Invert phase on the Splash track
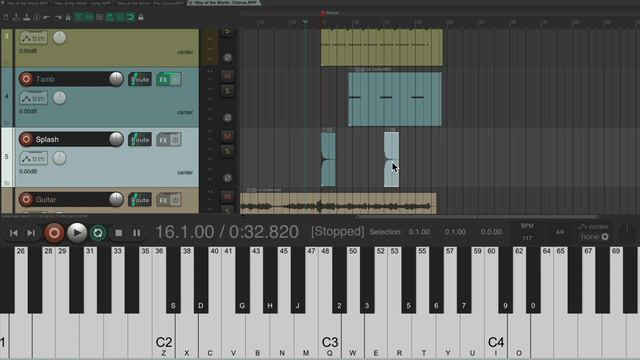Screen dimensions: 640x360 (x=228, y=178)
